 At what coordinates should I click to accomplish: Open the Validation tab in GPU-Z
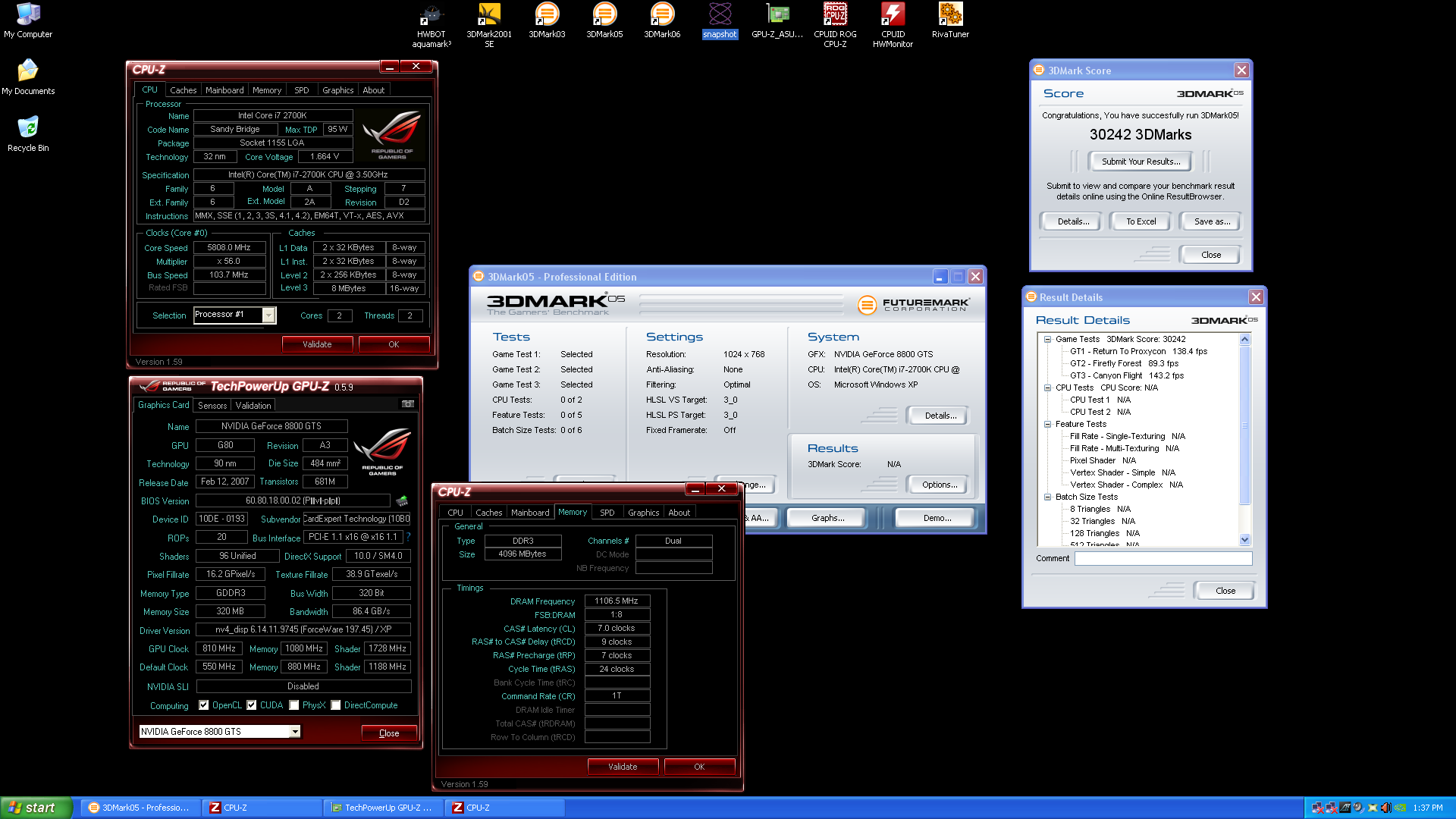click(253, 406)
